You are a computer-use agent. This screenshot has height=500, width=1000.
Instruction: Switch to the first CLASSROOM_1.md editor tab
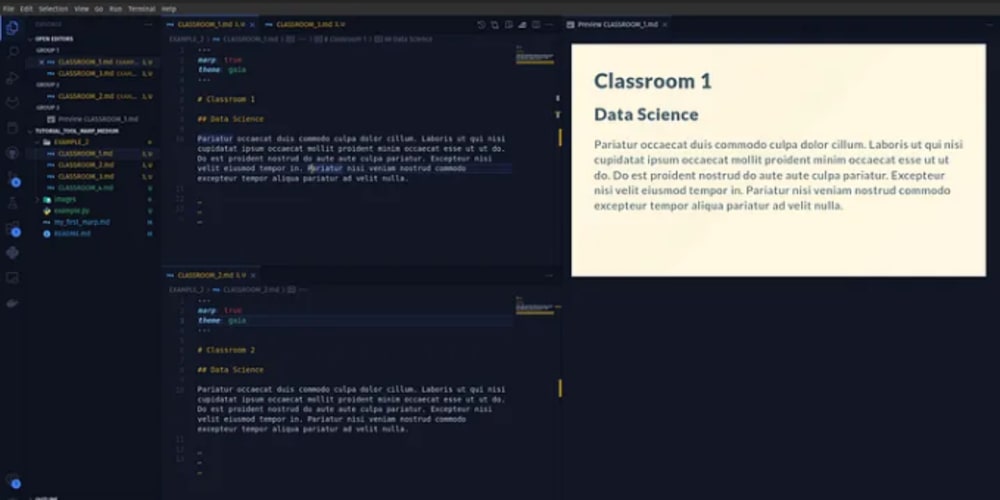point(209,25)
